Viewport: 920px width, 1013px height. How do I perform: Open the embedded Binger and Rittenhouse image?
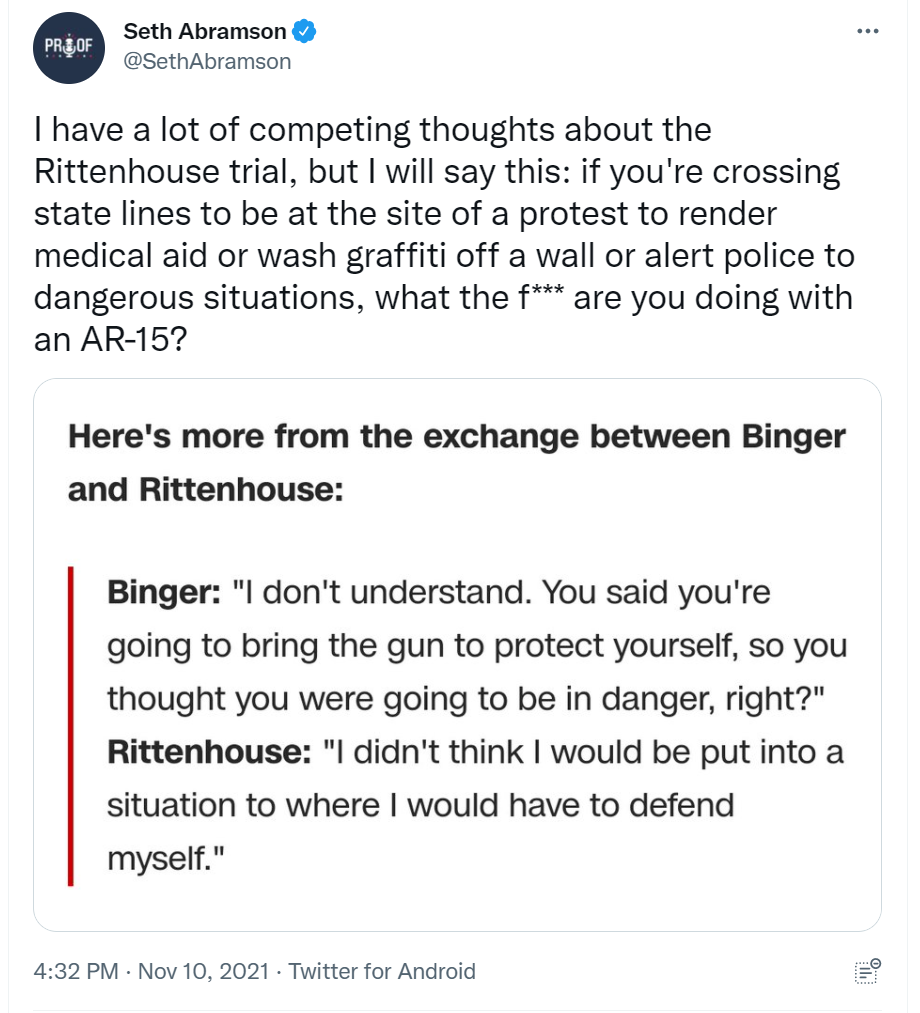[457, 655]
